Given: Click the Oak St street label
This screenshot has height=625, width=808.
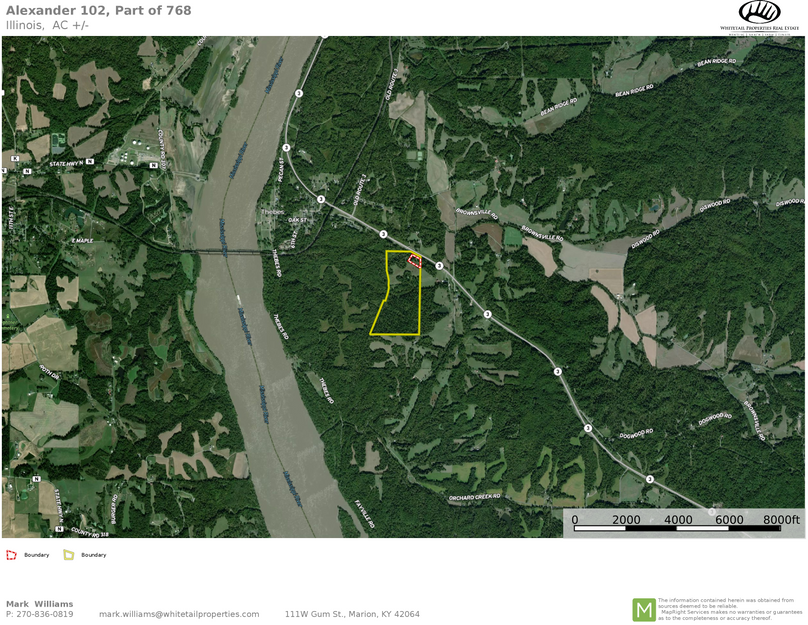Looking at the screenshot, I should [x=297, y=220].
